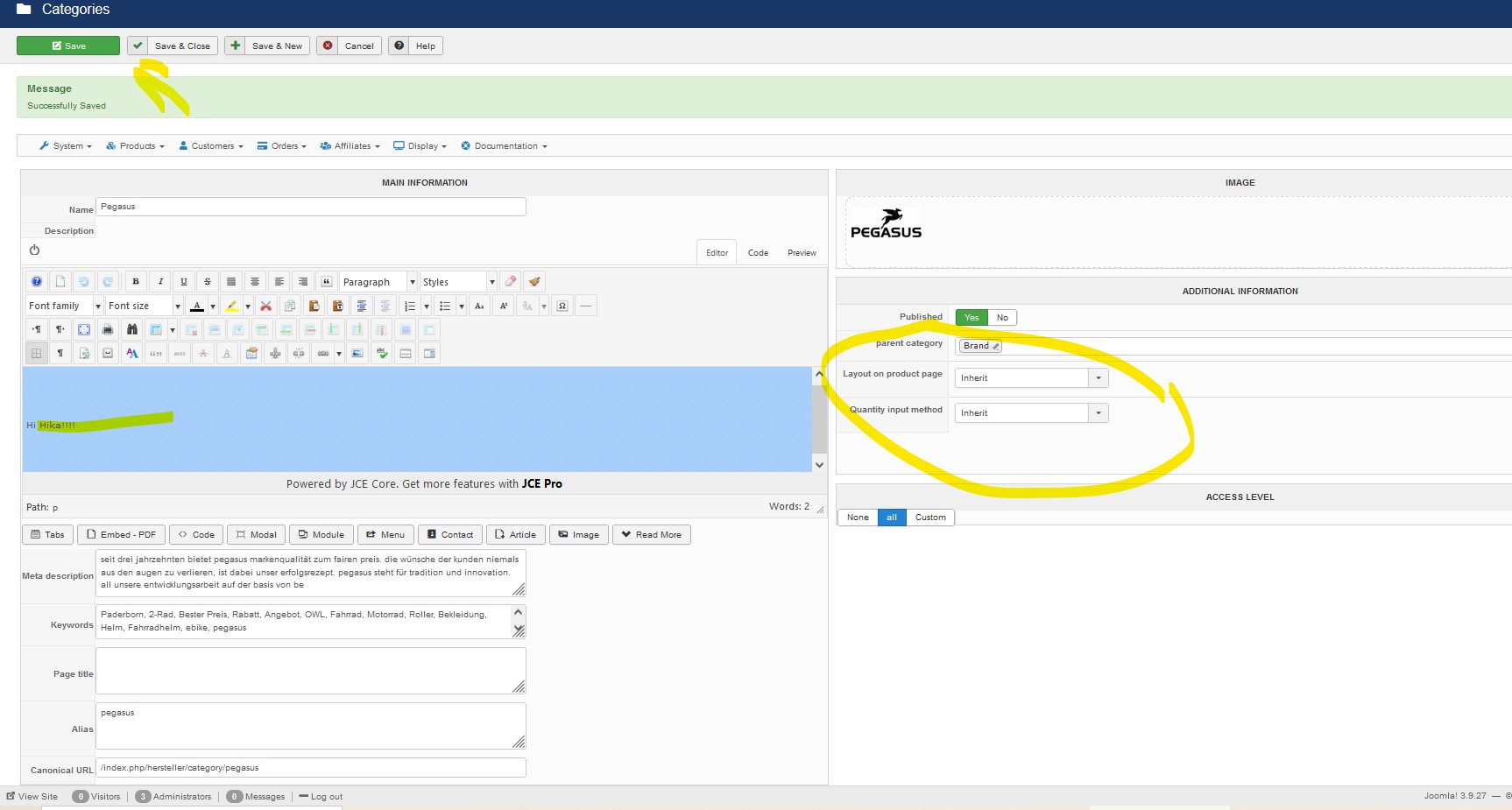This screenshot has height=810, width=1512.
Task: Open search and replace with binoculars icon
Action: (131, 329)
